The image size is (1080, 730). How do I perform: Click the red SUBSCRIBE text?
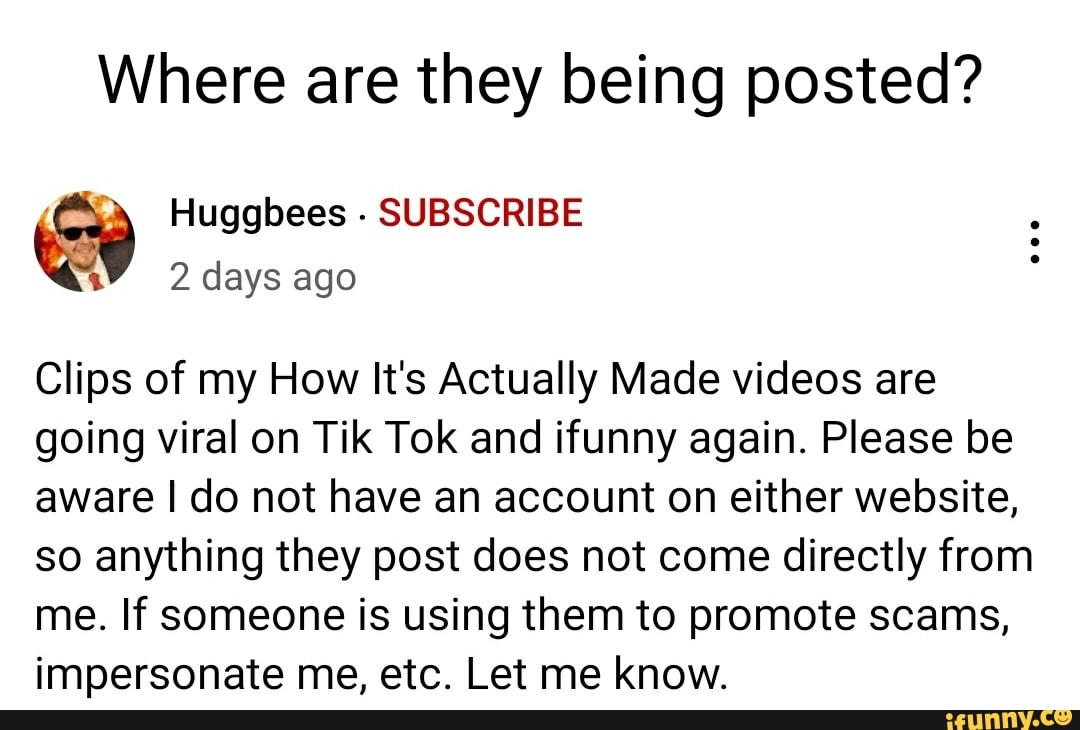coord(480,212)
